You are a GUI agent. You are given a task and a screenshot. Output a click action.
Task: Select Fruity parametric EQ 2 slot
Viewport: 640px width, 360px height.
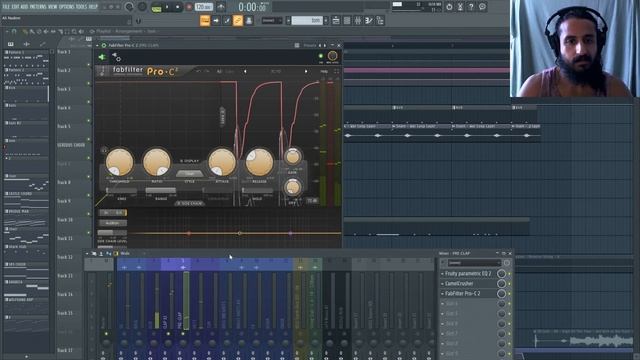point(468,273)
